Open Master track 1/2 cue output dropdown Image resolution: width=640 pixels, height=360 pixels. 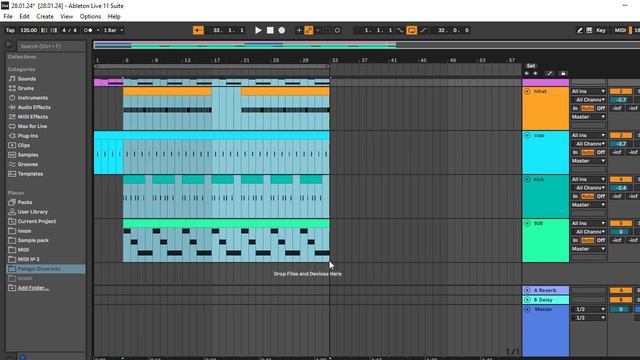pyautogui.click(x=588, y=309)
